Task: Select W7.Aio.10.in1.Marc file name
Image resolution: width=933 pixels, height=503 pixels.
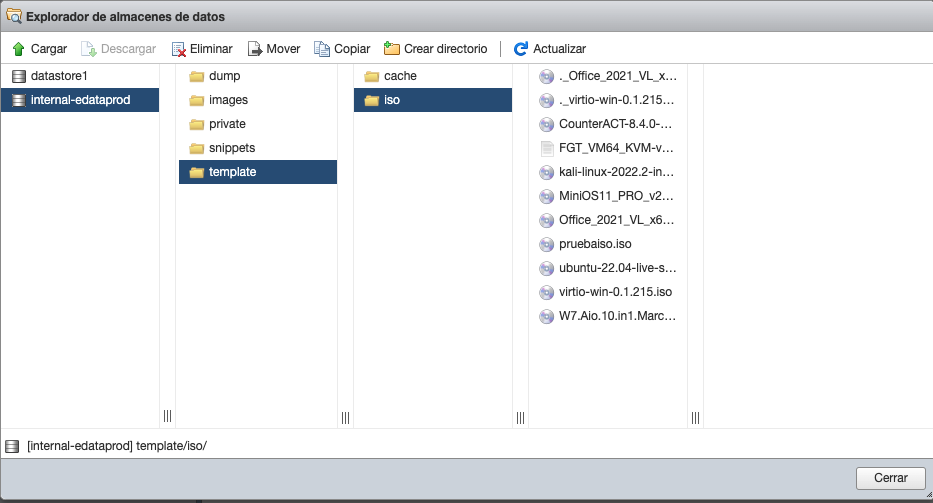Action: click(618, 316)
